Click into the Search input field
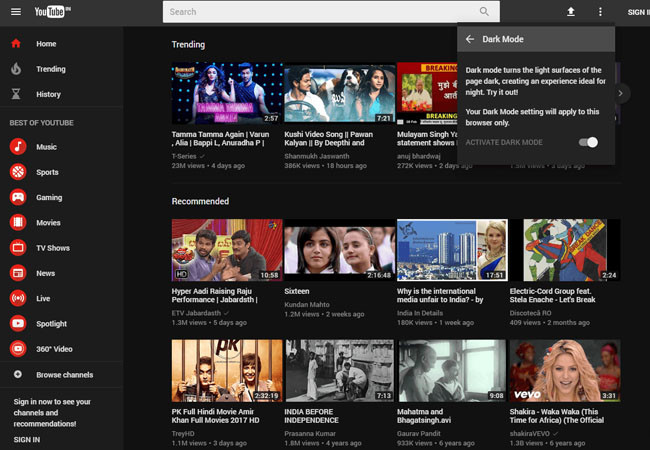 point(318,12)
